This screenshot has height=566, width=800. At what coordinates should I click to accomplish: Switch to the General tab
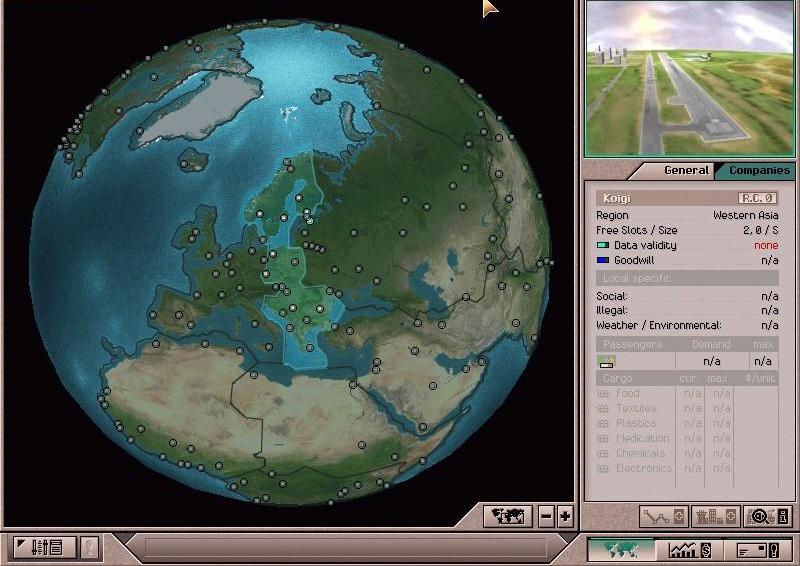coord(686,171)
